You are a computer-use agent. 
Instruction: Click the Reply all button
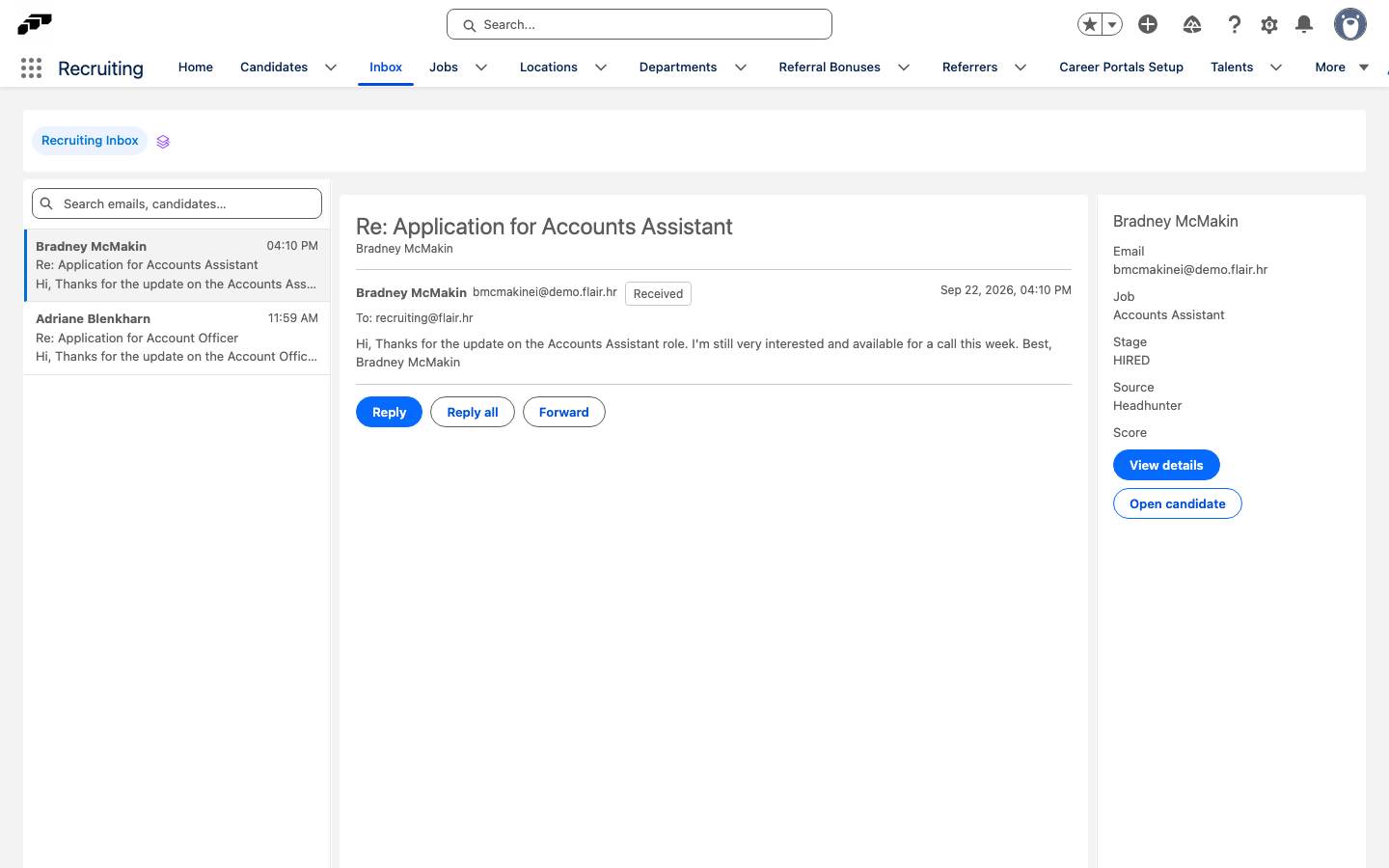coord(473,412)
